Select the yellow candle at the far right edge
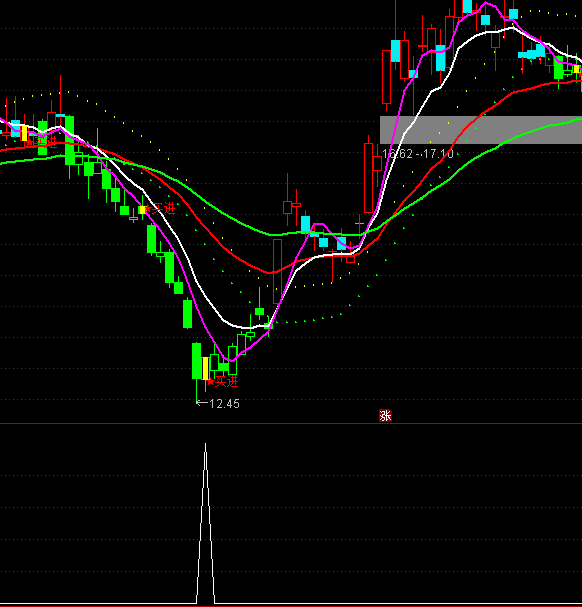The height and width of the screenshot is (607, 582). click(x=577, y=69)
